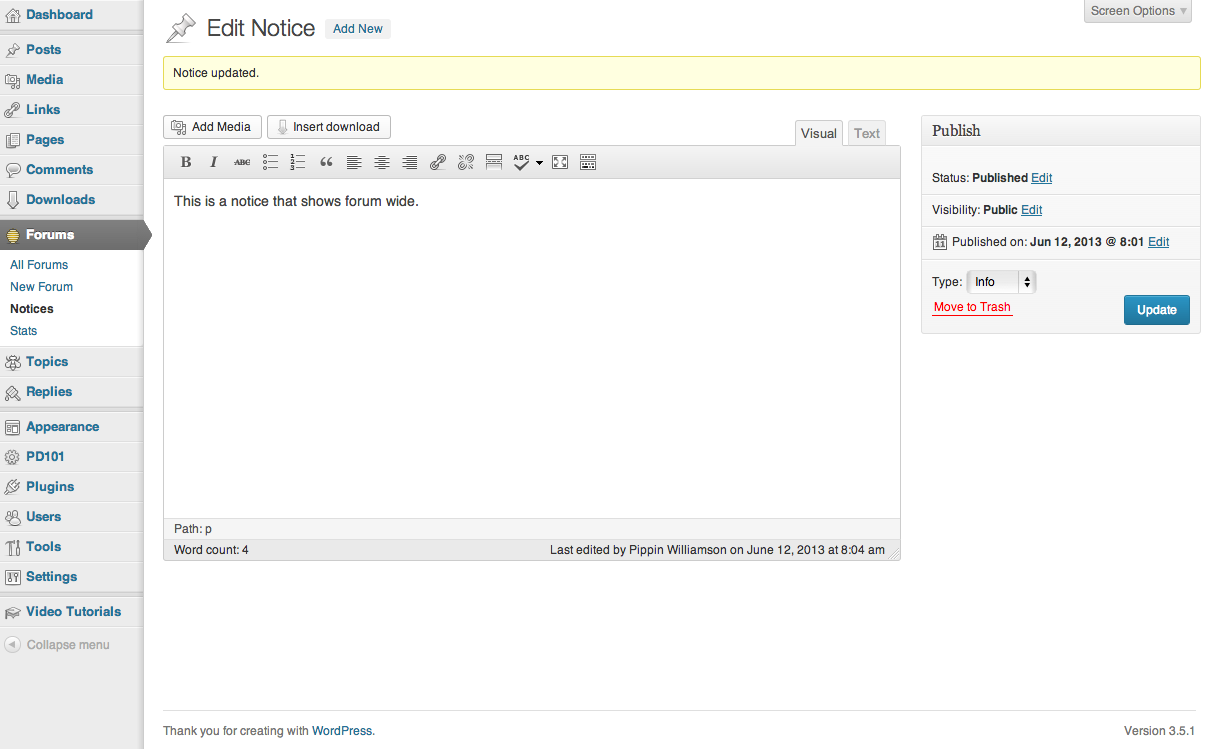1214x749 pixels.
Task: Move this notice to Trash
Action: coord(972,307)
